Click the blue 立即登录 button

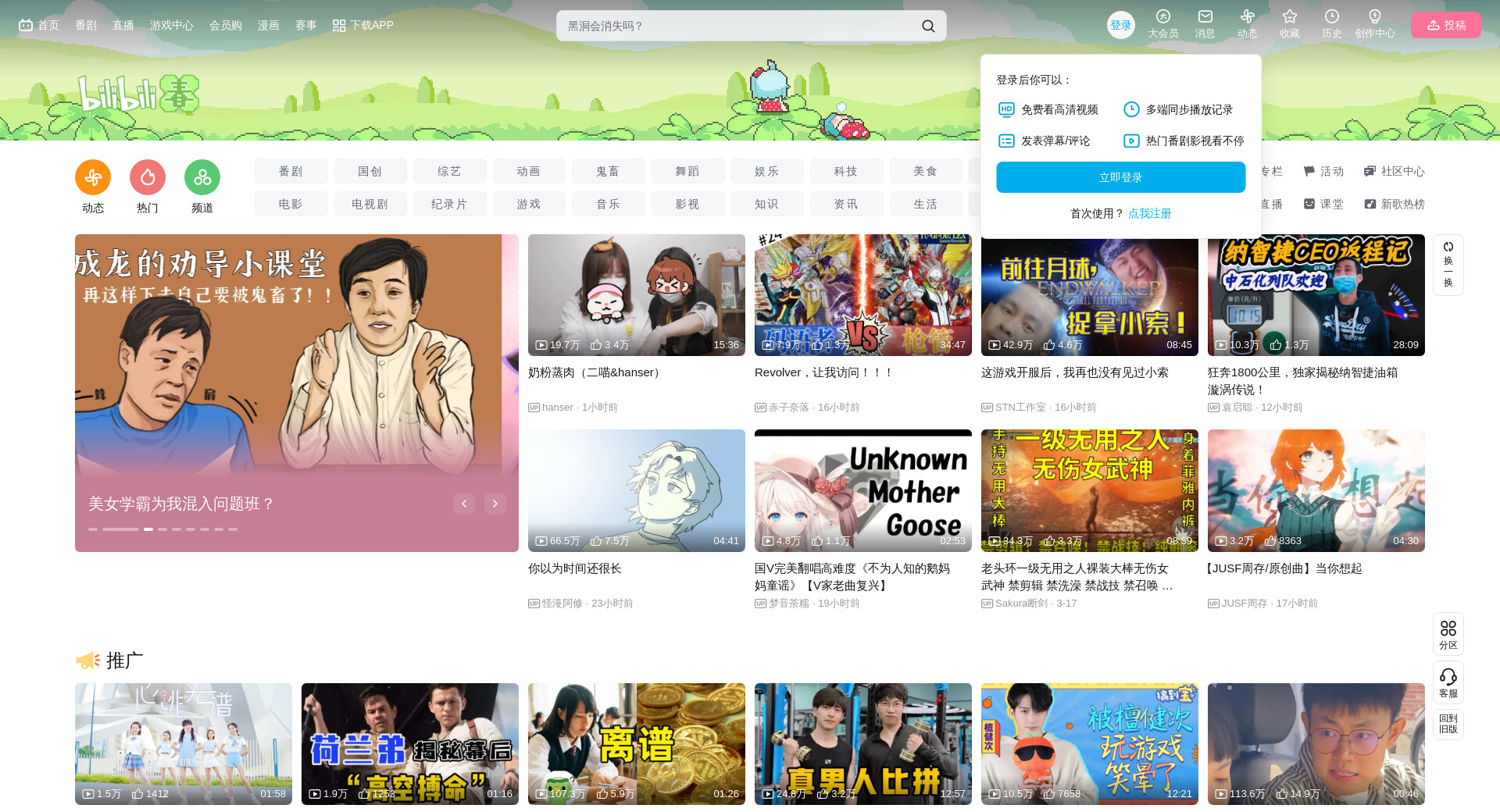(1121, 177)
